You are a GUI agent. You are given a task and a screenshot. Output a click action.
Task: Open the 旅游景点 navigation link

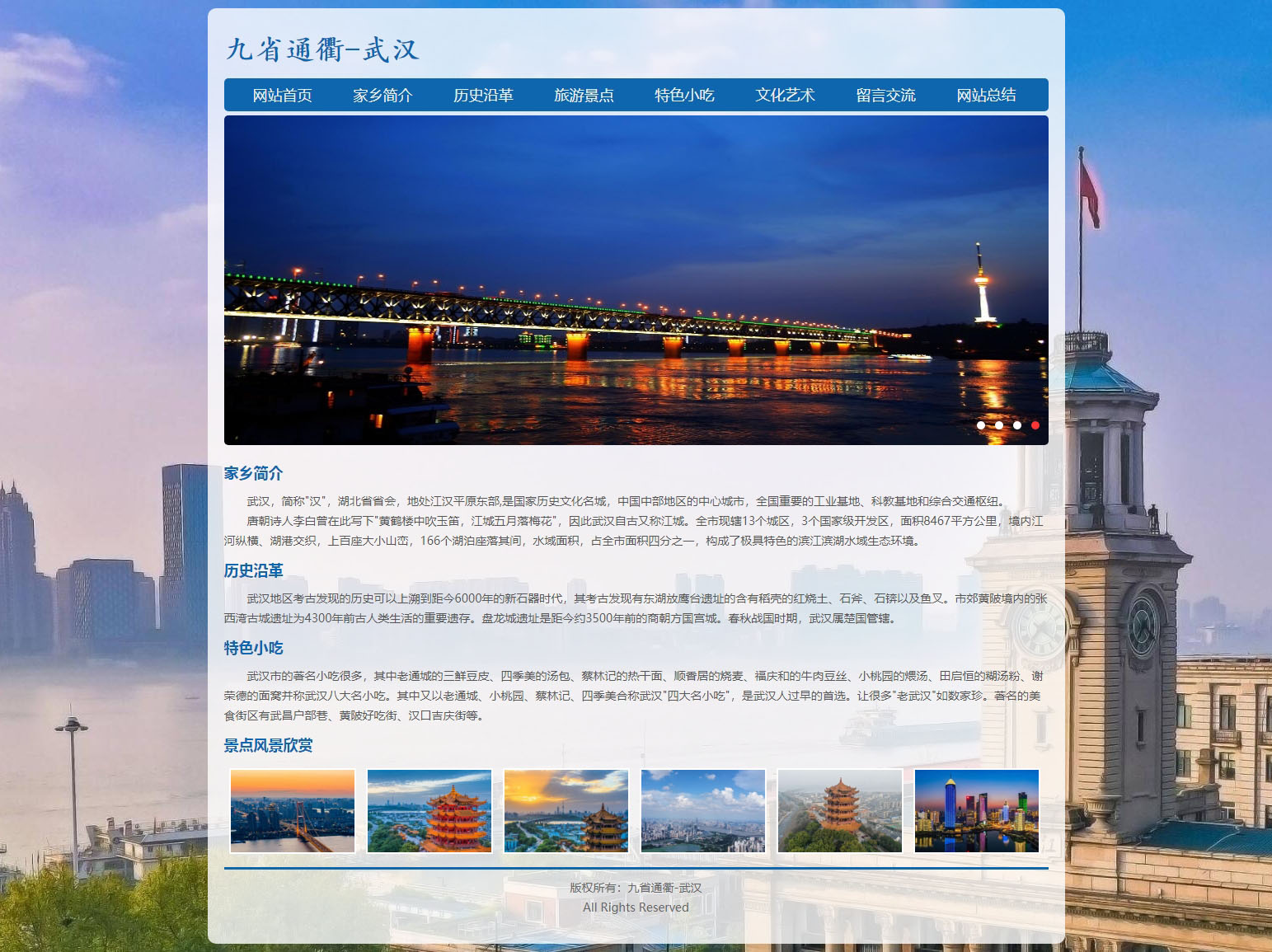(x=584, y=95)
